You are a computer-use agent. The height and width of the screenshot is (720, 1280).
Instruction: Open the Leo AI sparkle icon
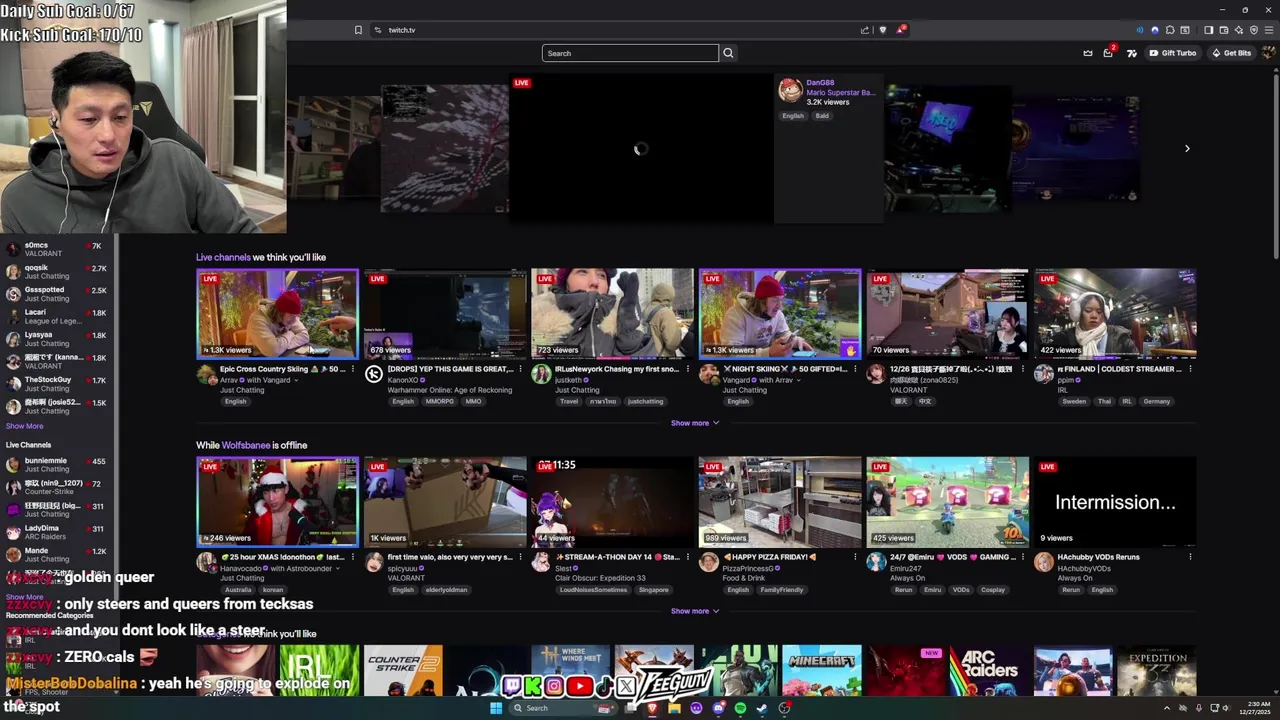[x=1239, y=30]
